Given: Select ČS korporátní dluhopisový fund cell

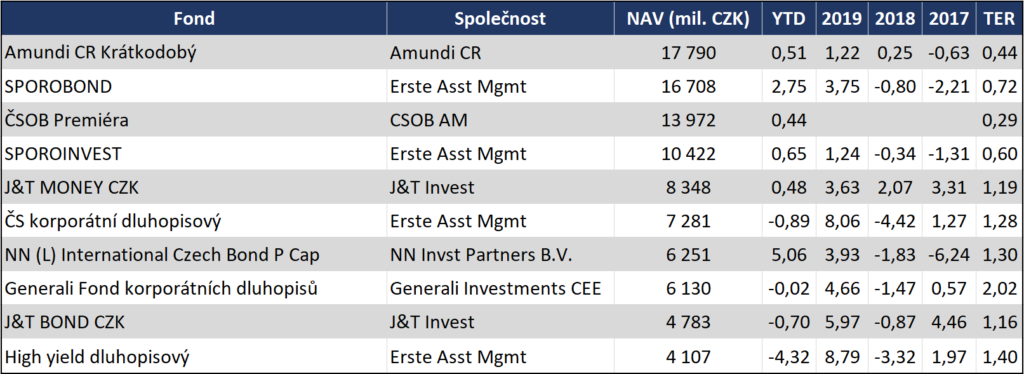Looking at the screenshot, I should [x=194, y=221].
